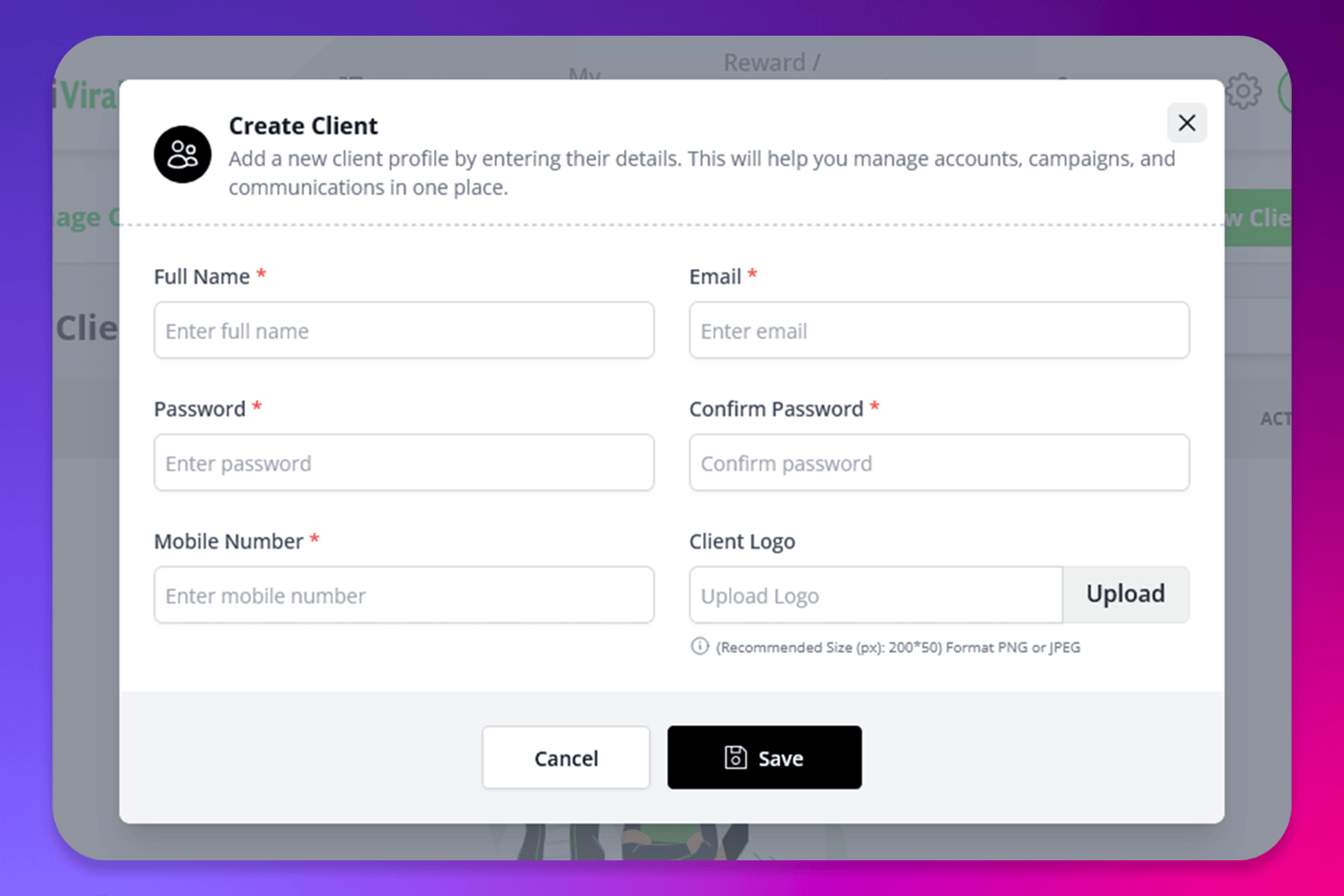Screen dimensions: 1344x896
Task: Click the Upload Logo text box
Action: pyautogui.click(x=875, y=596)
